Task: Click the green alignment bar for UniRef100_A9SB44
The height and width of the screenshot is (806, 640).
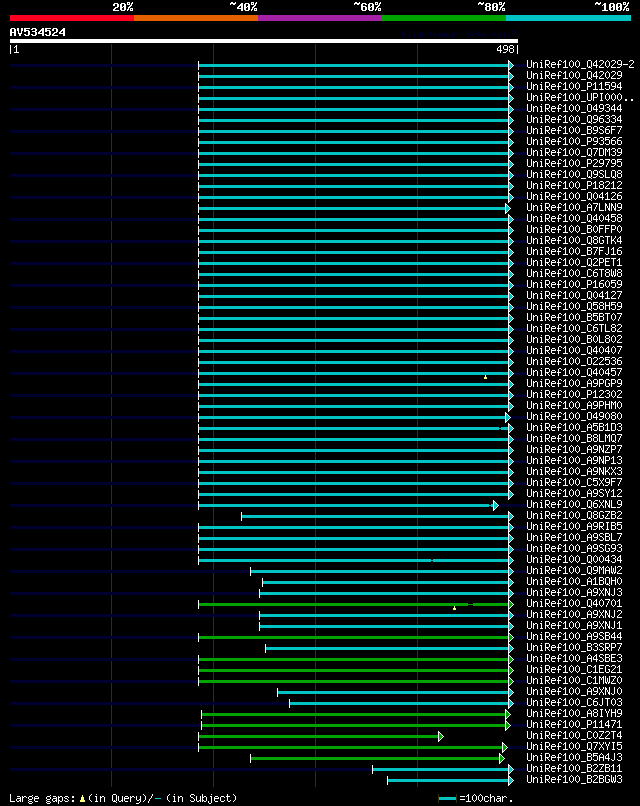Action: pos(355,637)
